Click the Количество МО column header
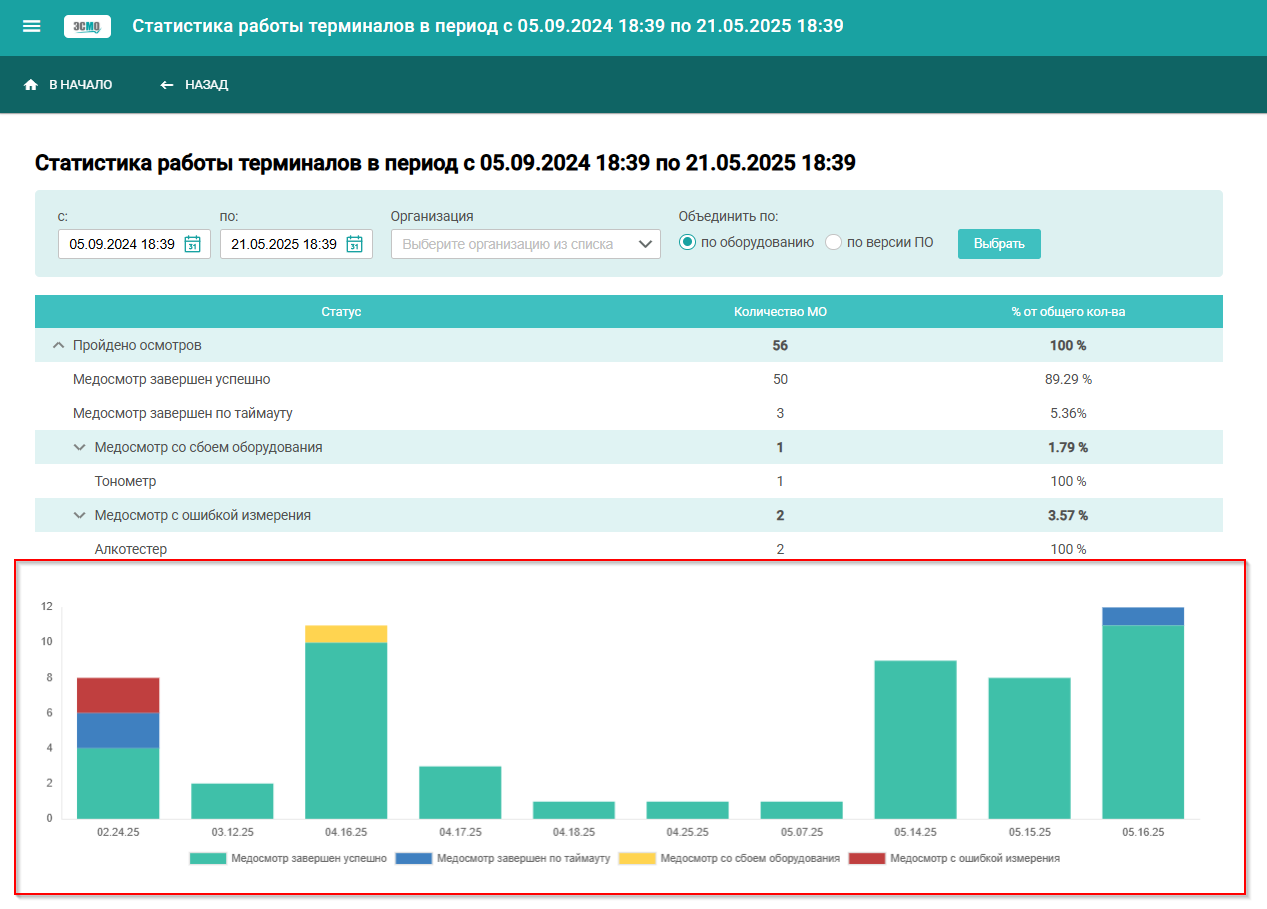The width and height of the screenshot is (1267, 909). click(x=780, y=312)
